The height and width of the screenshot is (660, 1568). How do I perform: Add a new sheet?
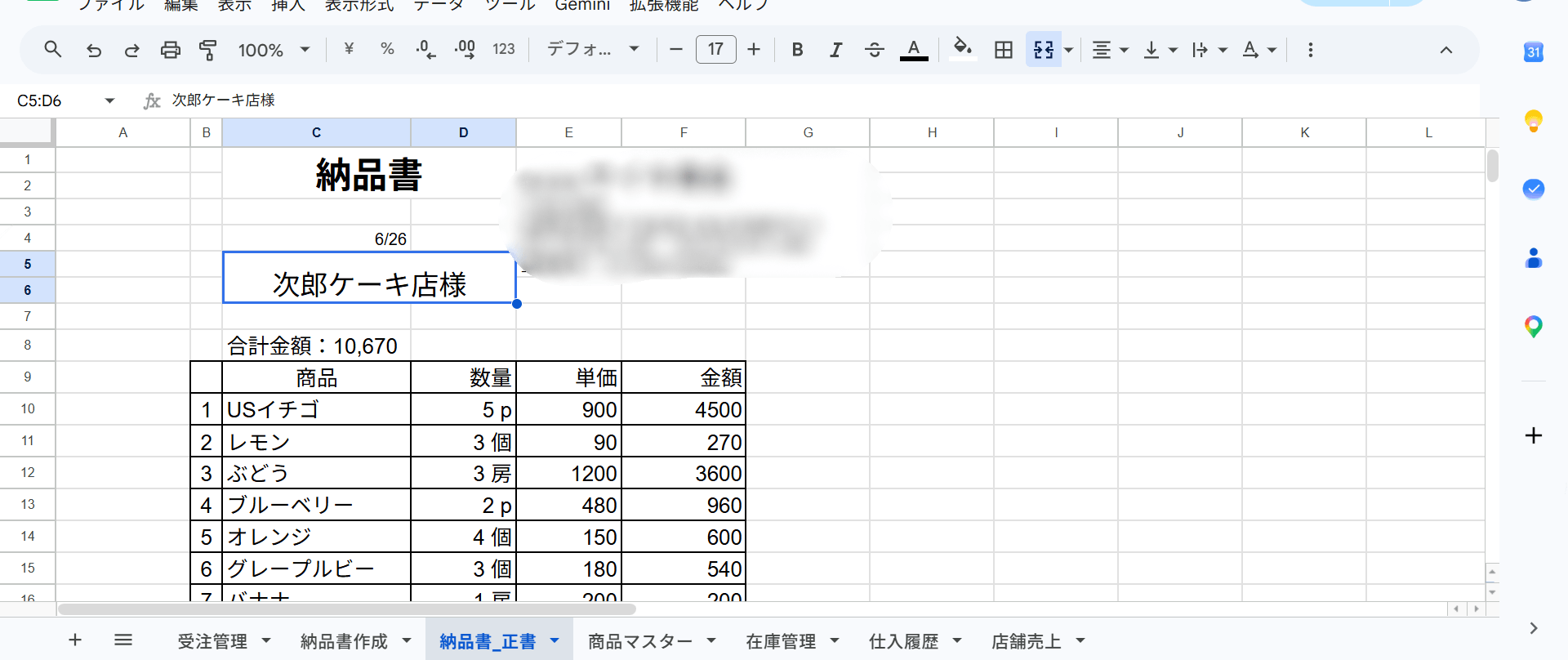tap(75, 640)
